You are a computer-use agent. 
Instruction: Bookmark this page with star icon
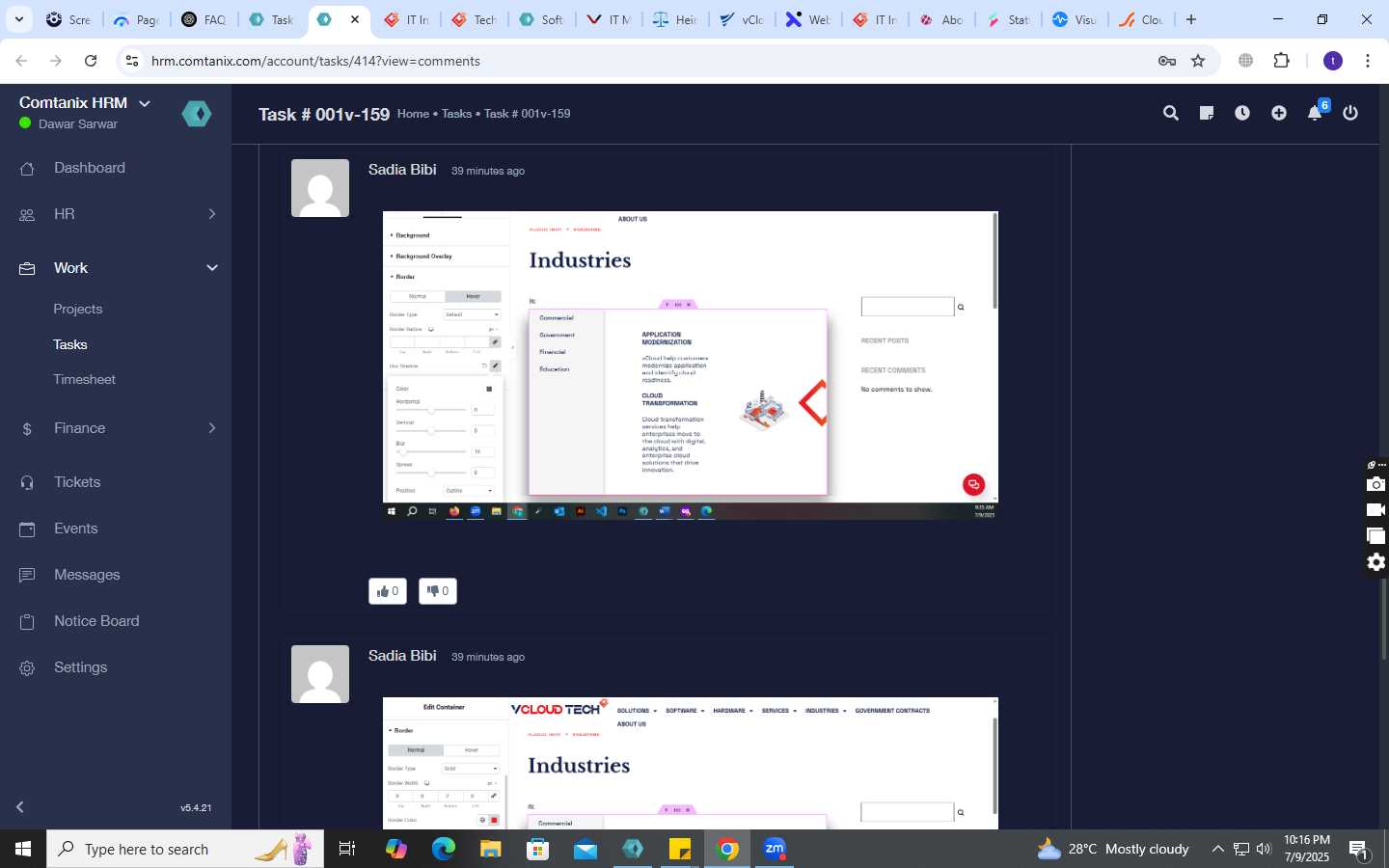tap(1198, 61)
